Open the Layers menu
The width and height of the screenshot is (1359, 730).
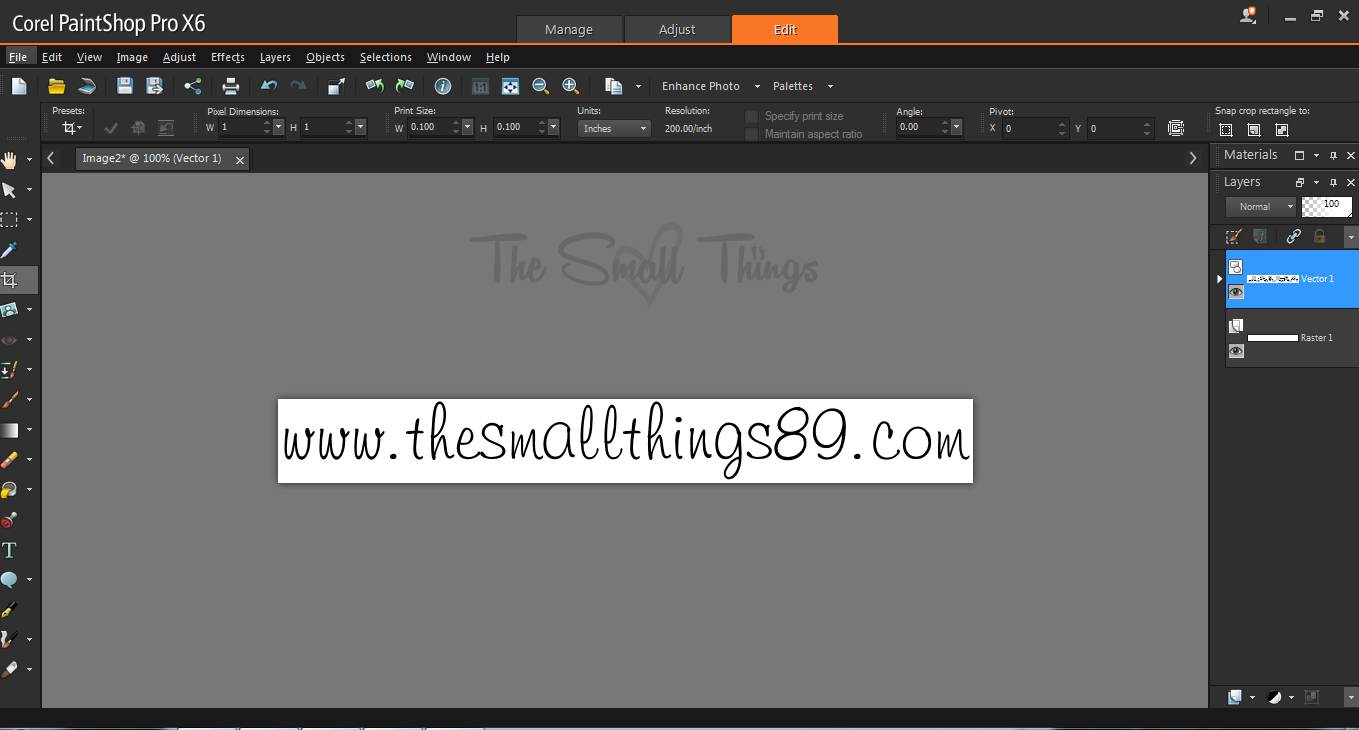pos(275,57)
